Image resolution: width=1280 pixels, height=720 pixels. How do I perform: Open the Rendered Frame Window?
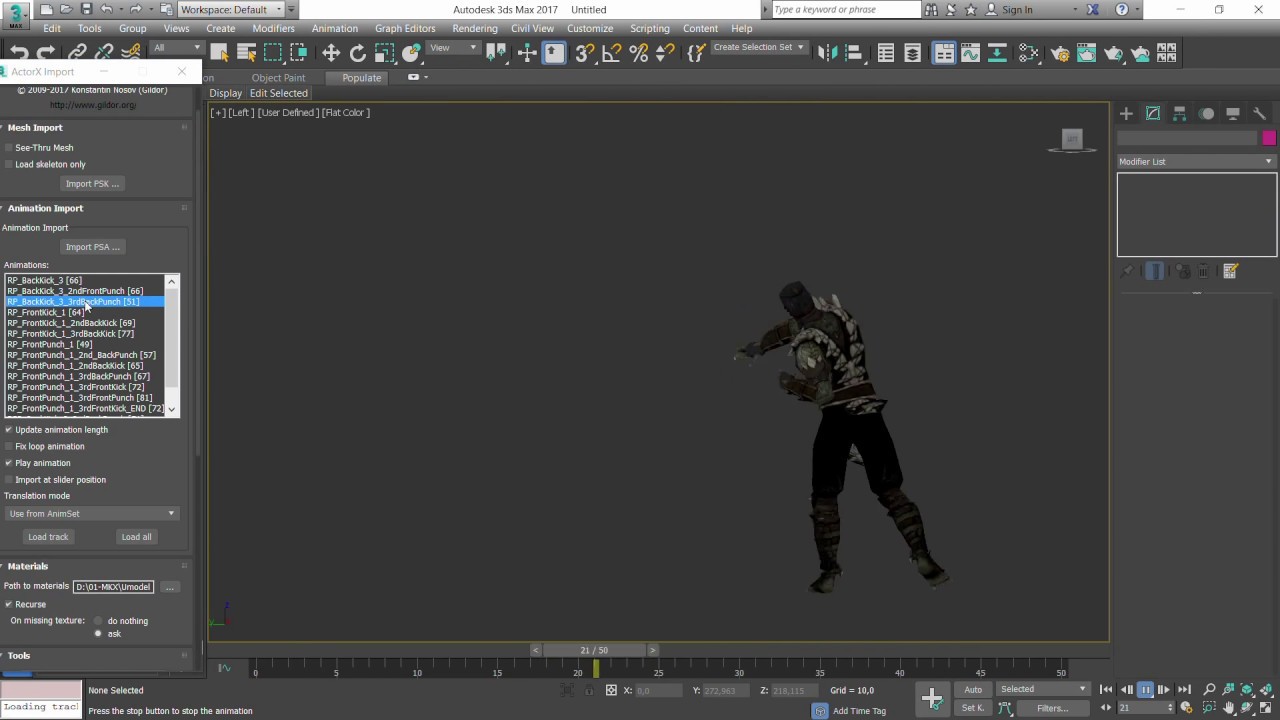click(1086, 53)
